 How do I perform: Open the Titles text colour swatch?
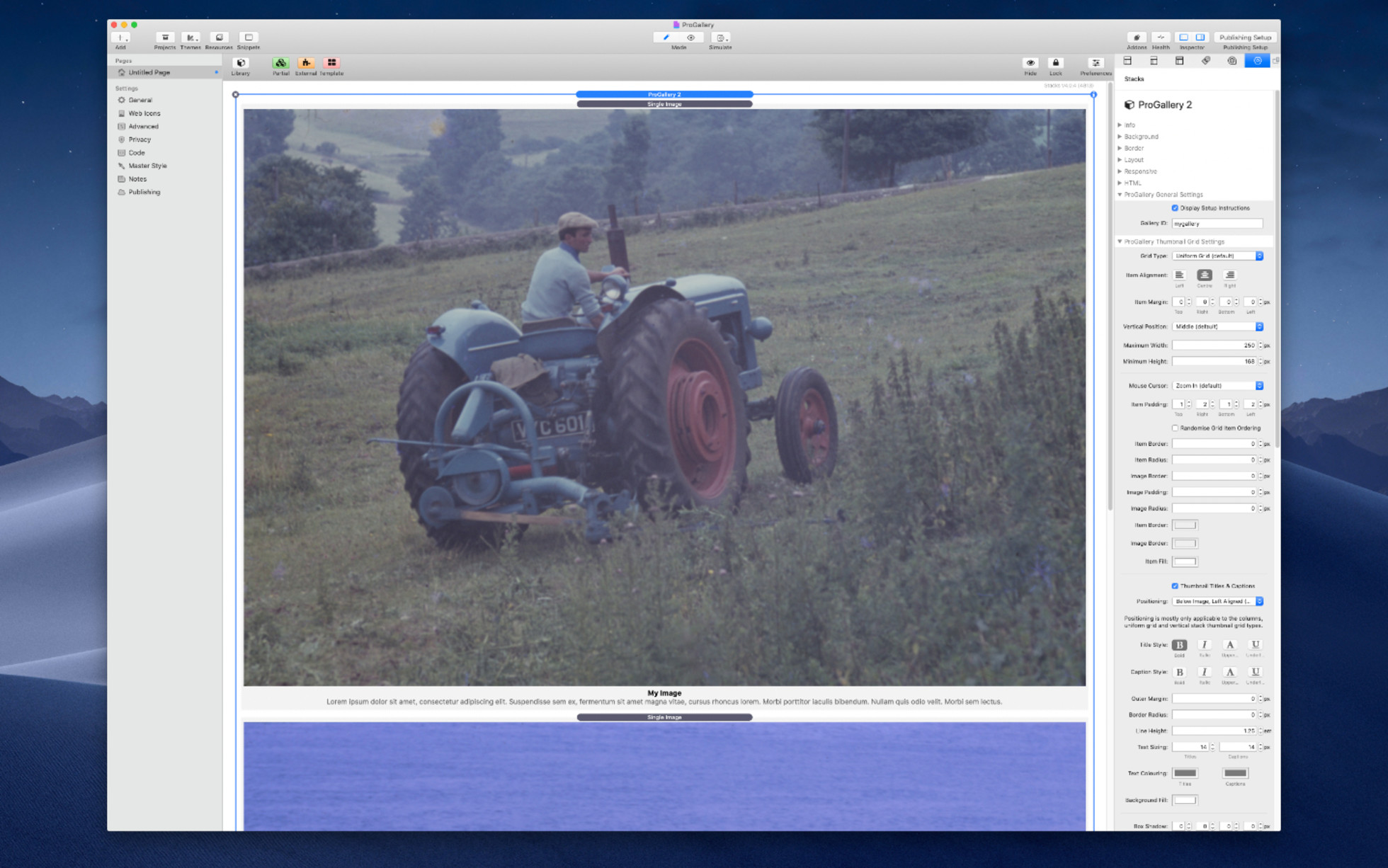click(x=1185, y=773)
